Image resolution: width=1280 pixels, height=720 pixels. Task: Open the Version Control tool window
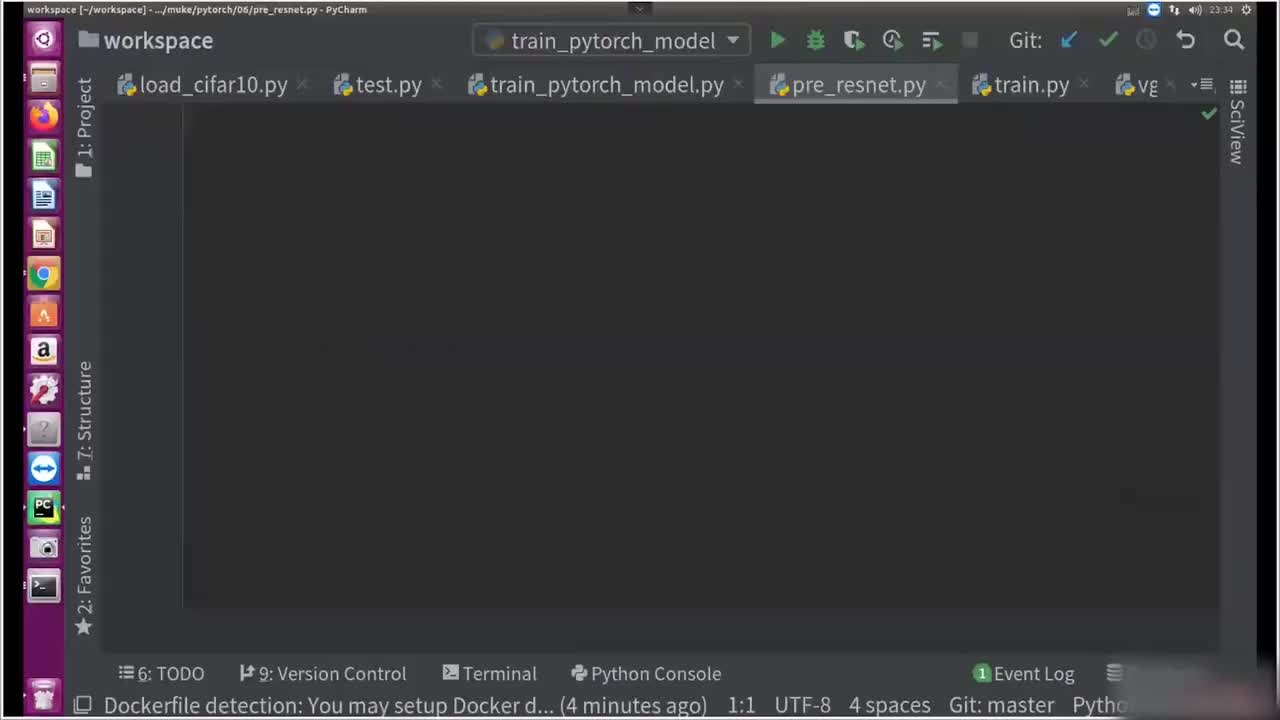point(323,674)
